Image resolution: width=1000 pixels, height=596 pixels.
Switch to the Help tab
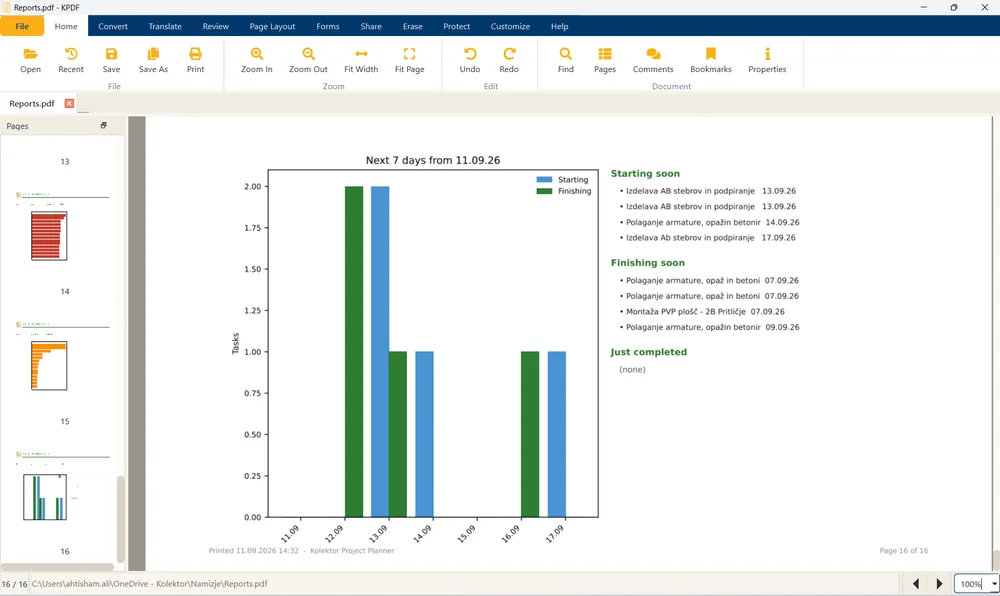pyautogui.click(x=559, y=26)
